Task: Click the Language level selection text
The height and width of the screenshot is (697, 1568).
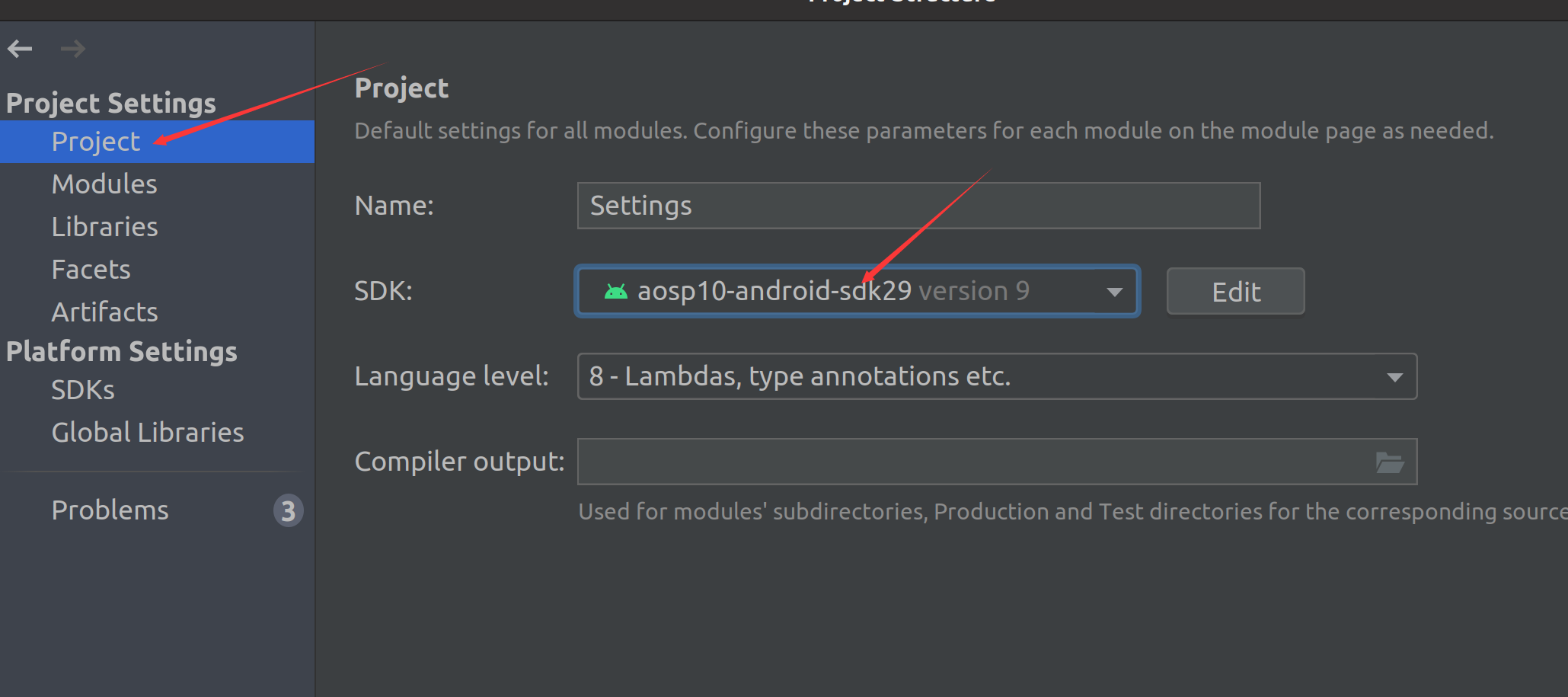Action: 800,376
